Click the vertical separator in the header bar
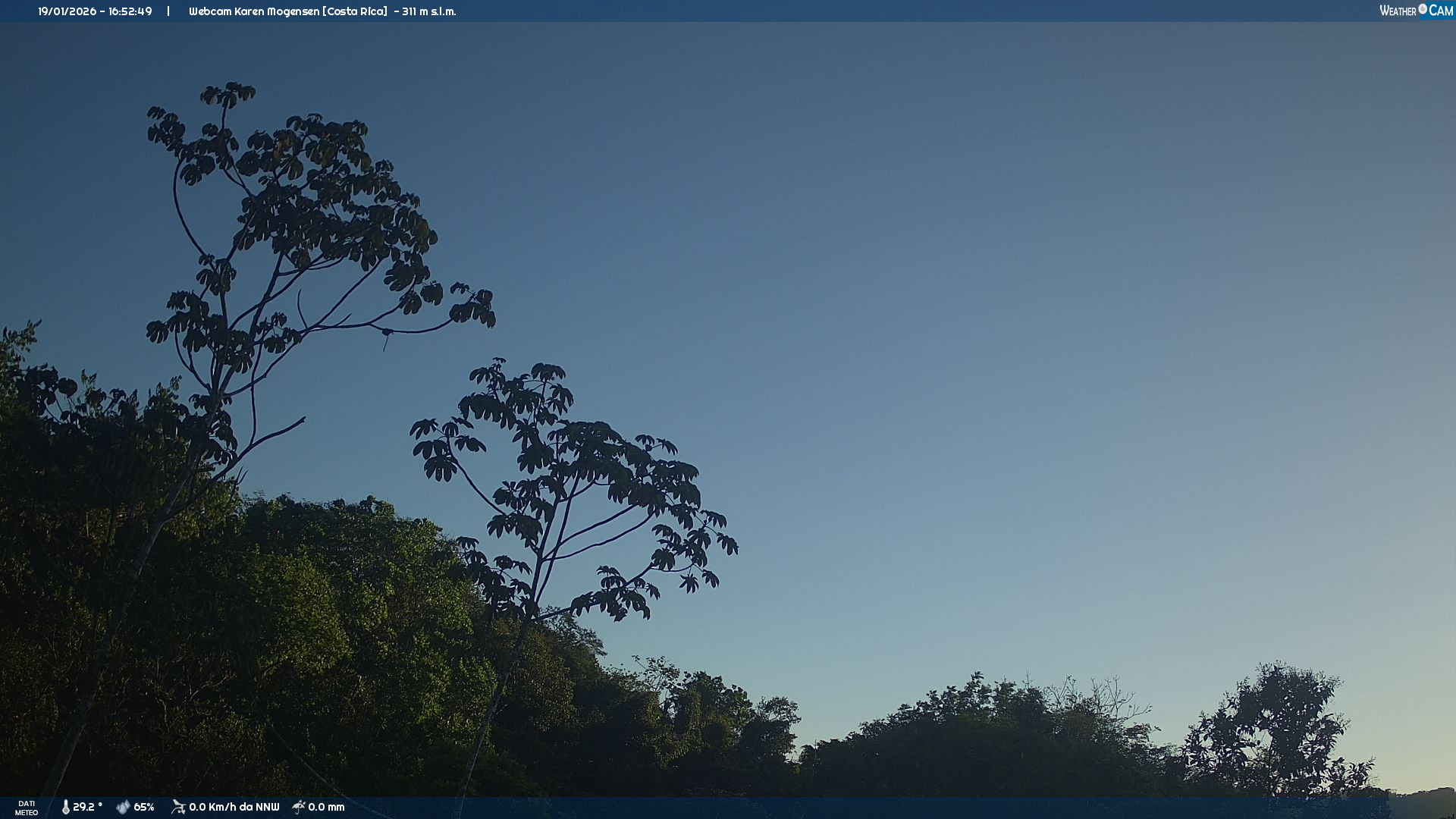Viewport: 1456px width, 819px height. [168, 11]
